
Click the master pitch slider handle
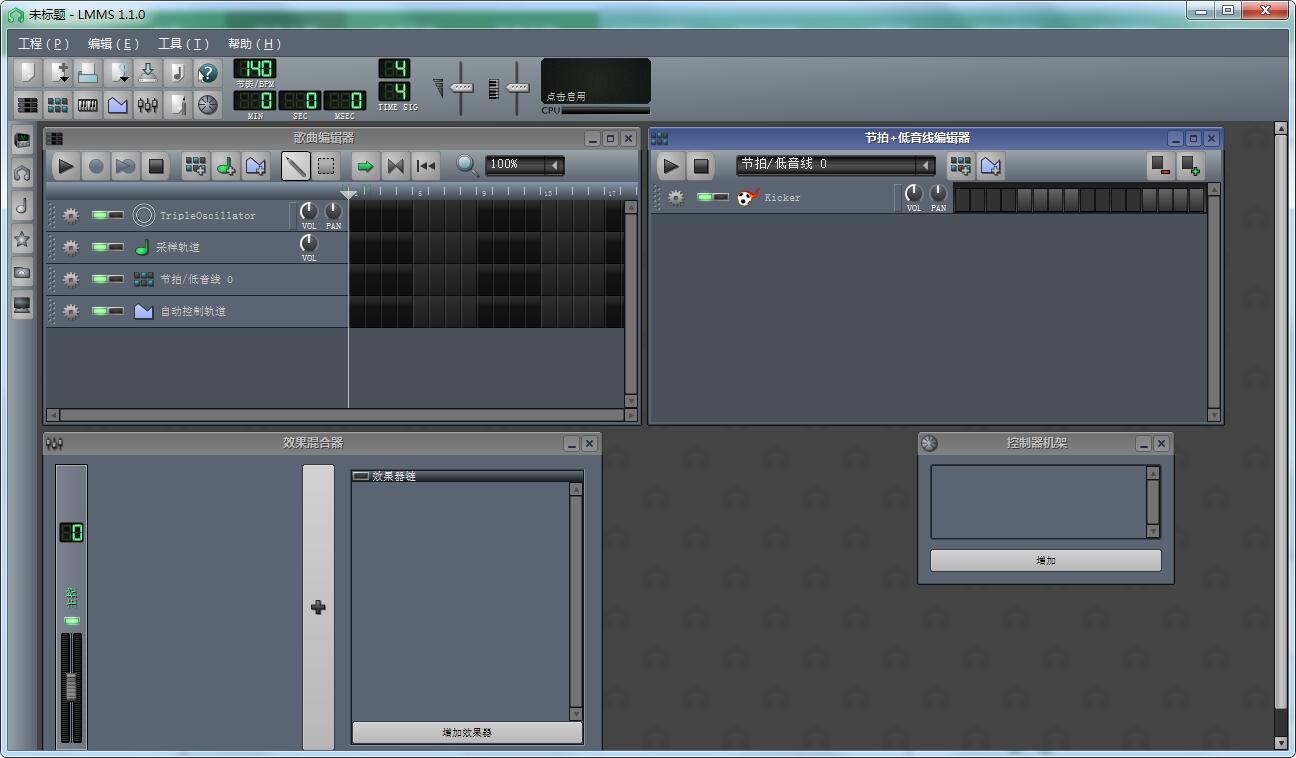coord(517,87)
